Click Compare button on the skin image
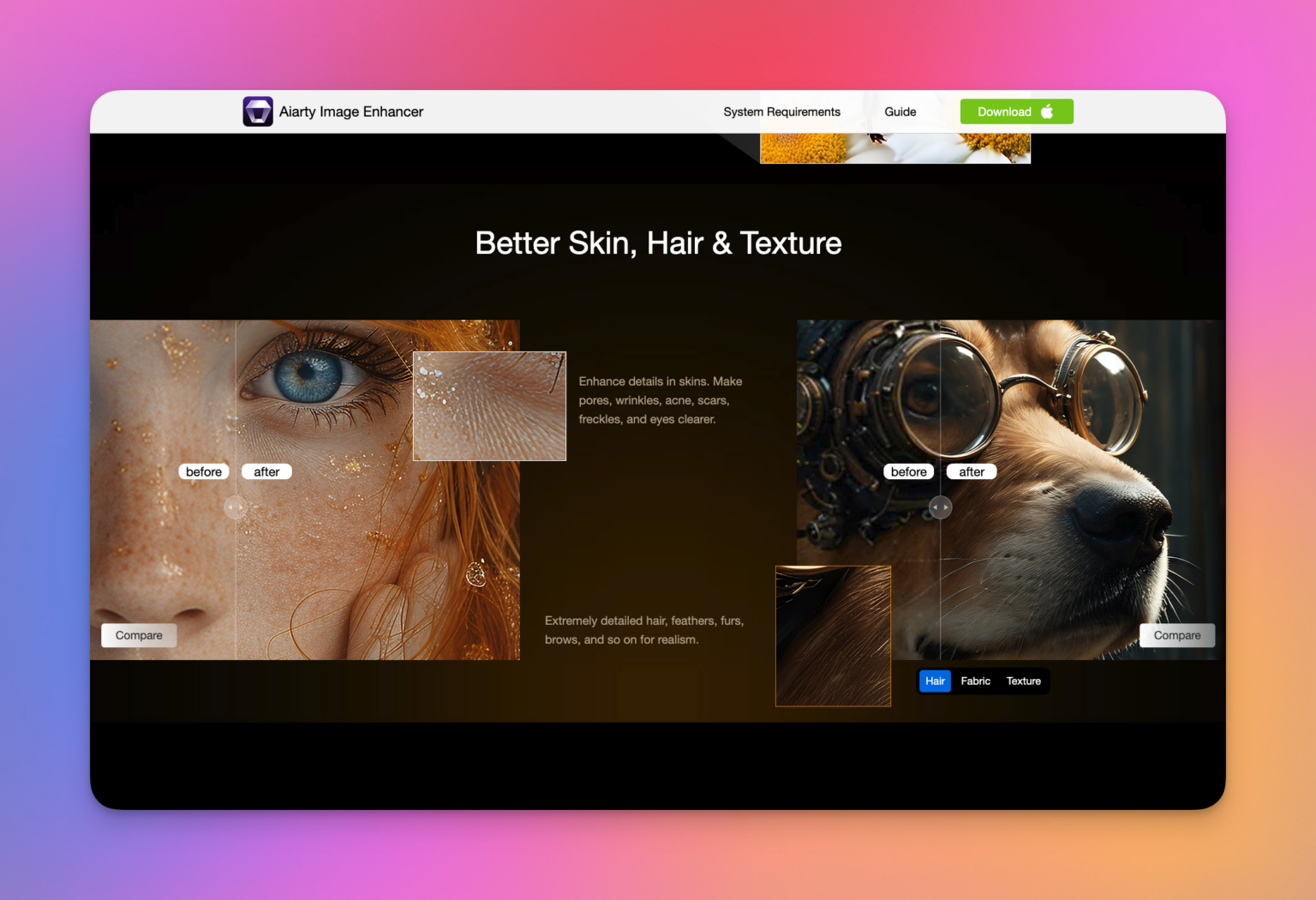 (x=139, y=635)
